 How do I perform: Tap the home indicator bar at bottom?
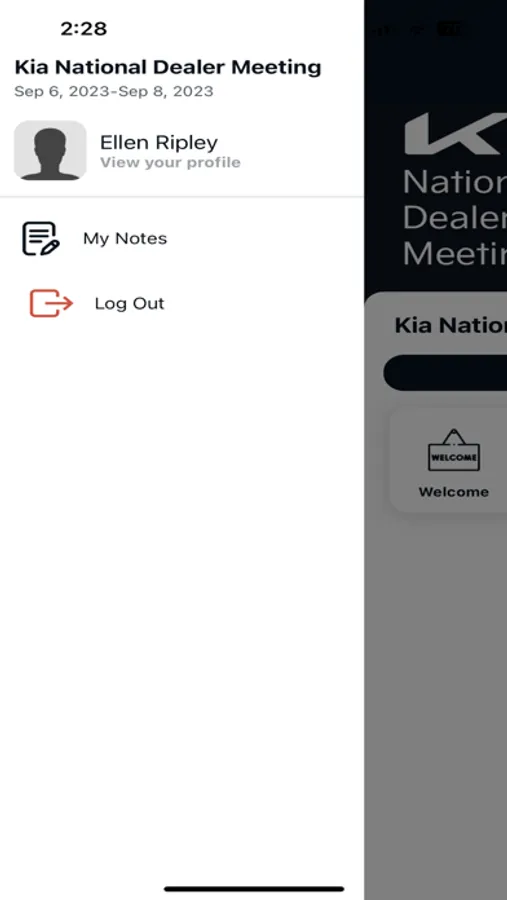[254, 889]
